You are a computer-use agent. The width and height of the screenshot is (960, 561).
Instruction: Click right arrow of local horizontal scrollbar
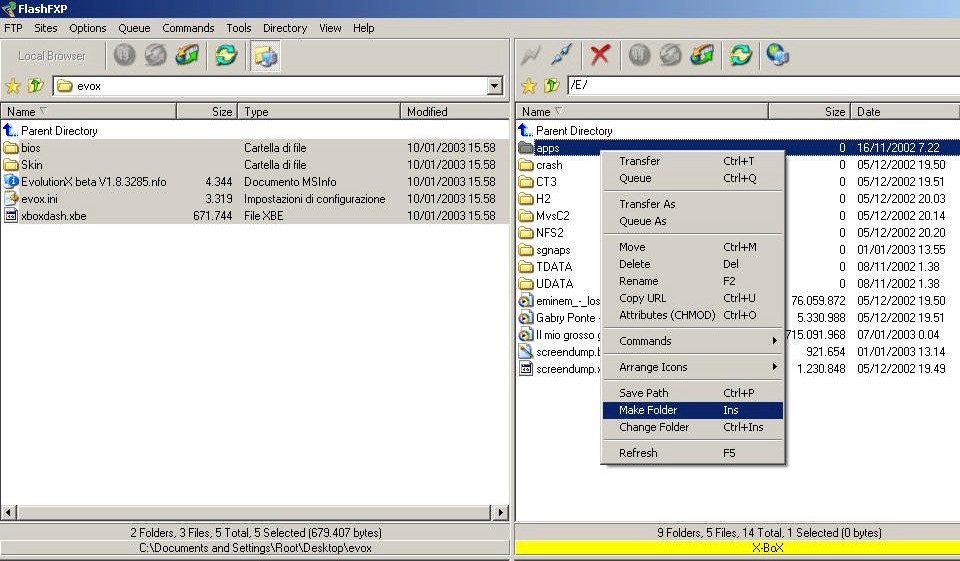(x=501, y=513)
